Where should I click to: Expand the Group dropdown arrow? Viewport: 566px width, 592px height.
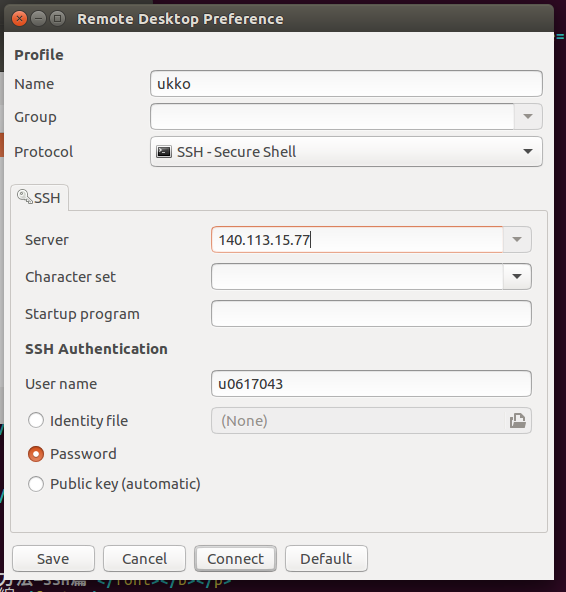click(x=528, y=117)
